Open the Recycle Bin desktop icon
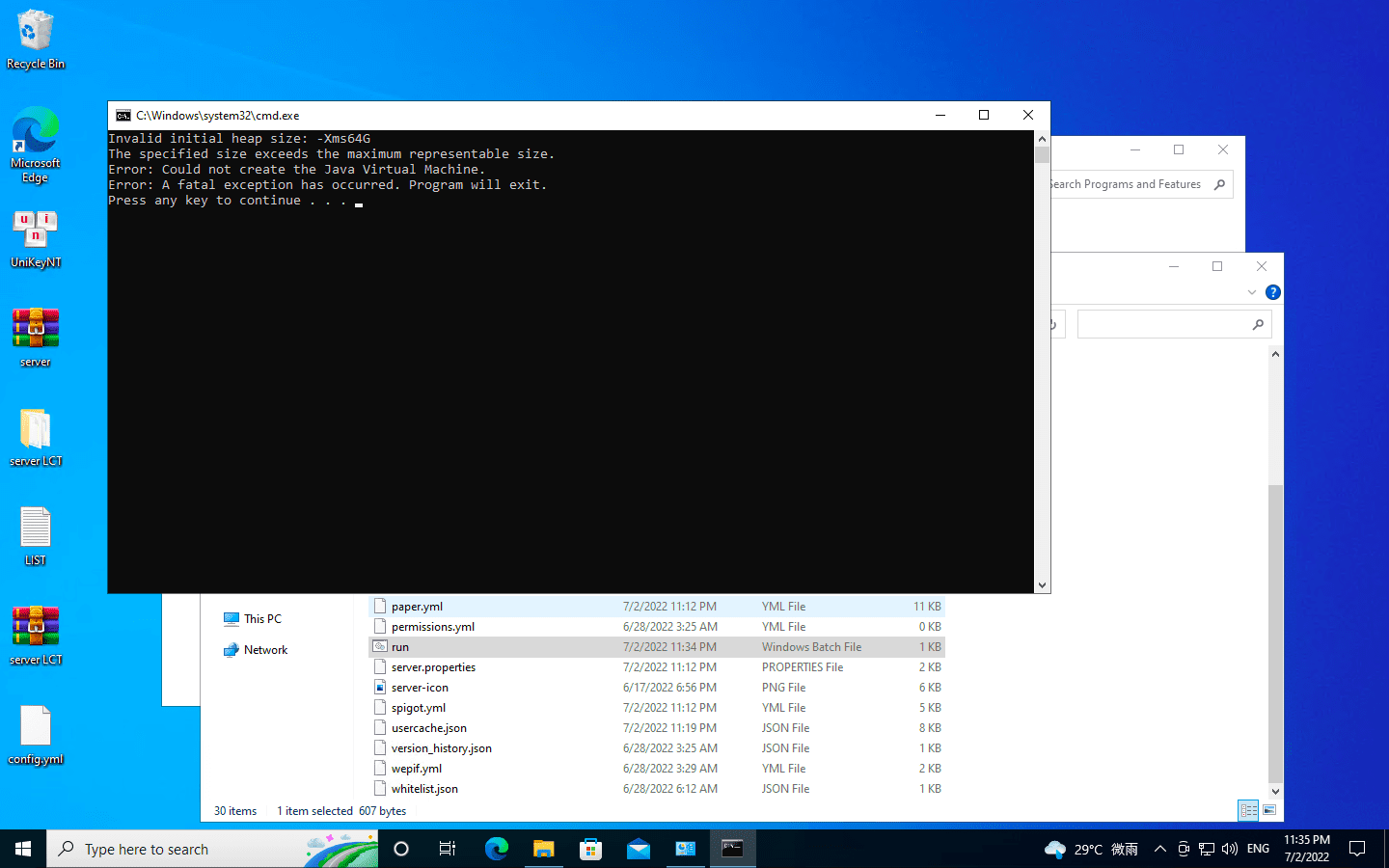 pos(36,39)
